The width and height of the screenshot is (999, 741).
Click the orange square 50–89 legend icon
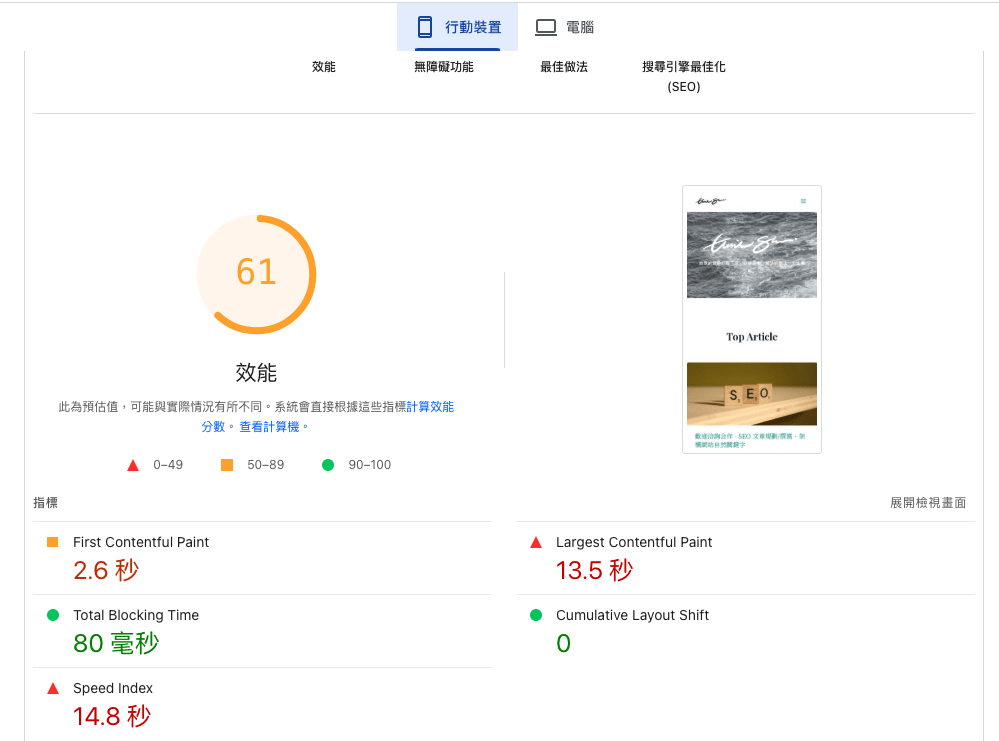227,465
